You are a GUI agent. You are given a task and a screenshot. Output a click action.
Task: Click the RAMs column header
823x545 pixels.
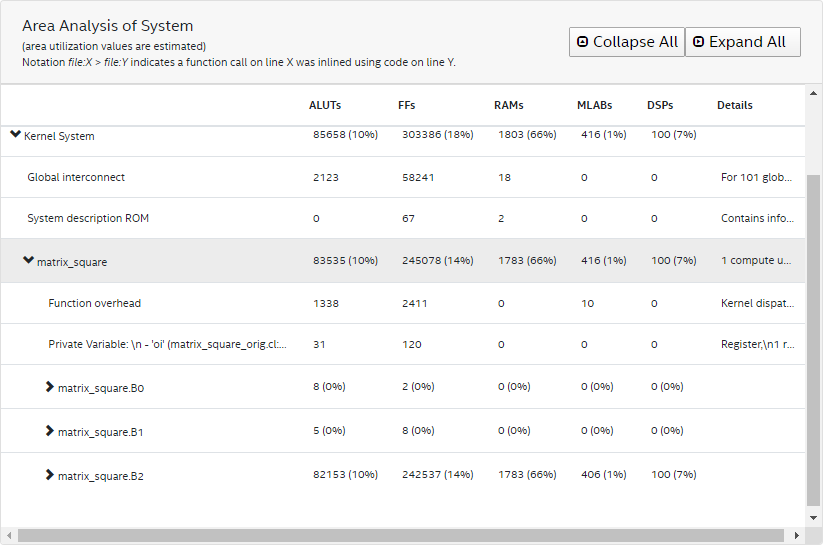508,105
